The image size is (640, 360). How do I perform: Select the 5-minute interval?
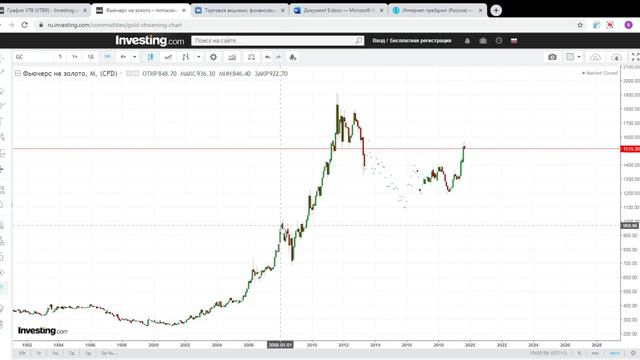pyautogui.click(x=60, y=57)
